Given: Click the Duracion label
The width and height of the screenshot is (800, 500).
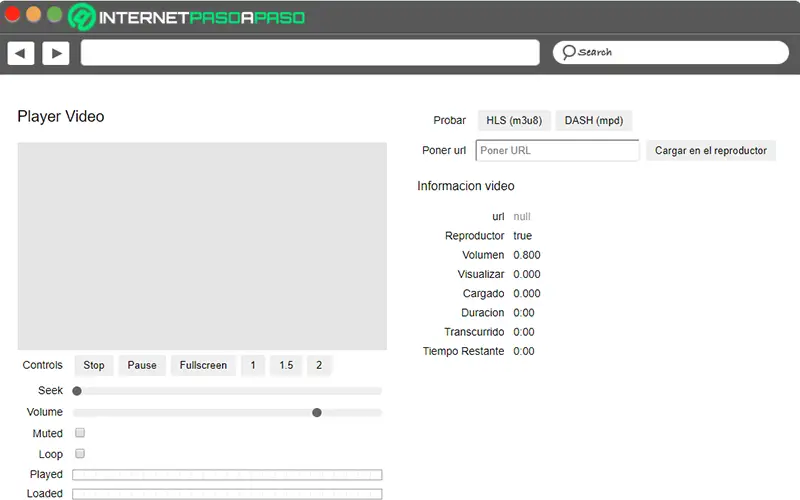Looking at the screenshot, I should click(x=483, y=313).
